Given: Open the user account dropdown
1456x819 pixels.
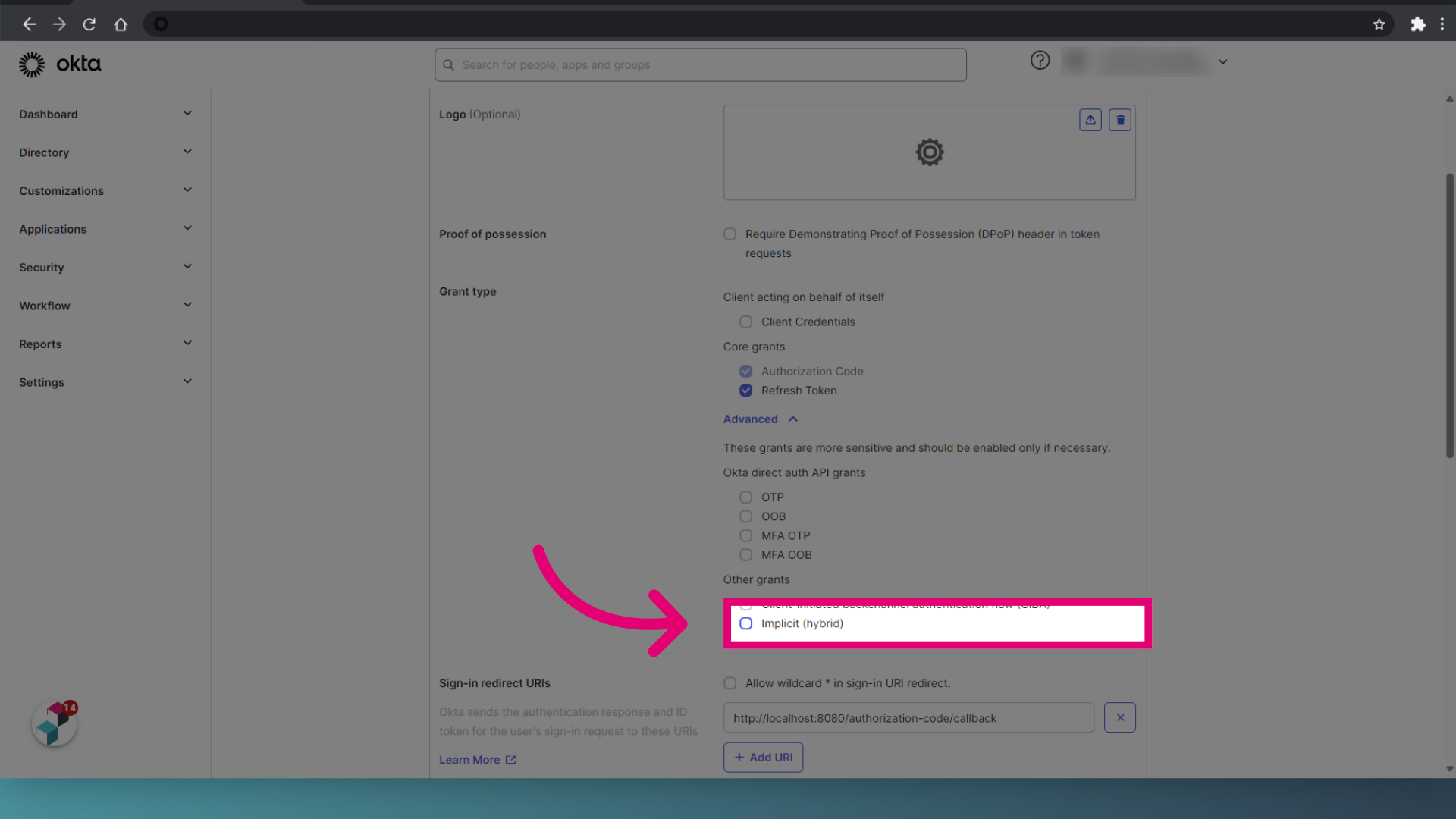Looking at the screenshot, I should coord(1222,61).
